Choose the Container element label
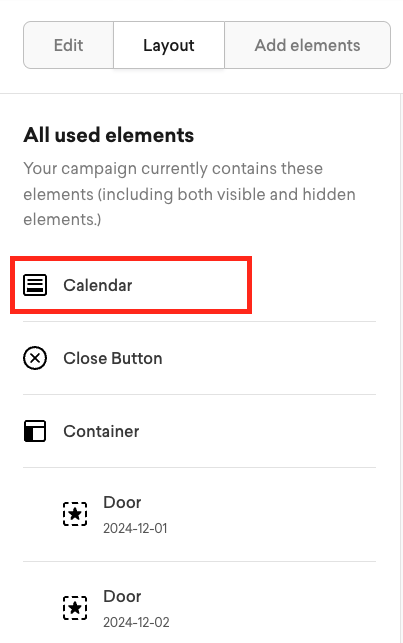403x643 pixels. click(x=101, y=431)
